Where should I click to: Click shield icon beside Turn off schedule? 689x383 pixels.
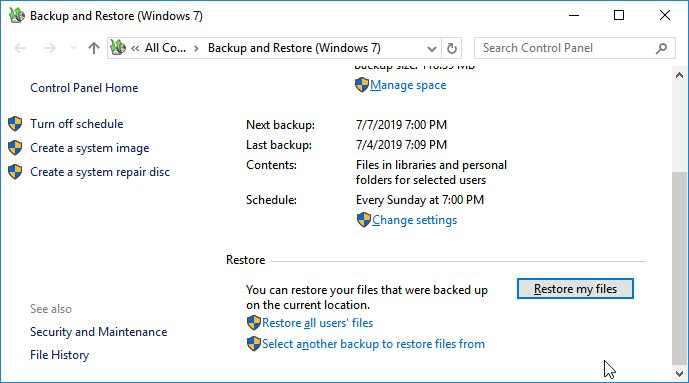(x=15, y=124)
